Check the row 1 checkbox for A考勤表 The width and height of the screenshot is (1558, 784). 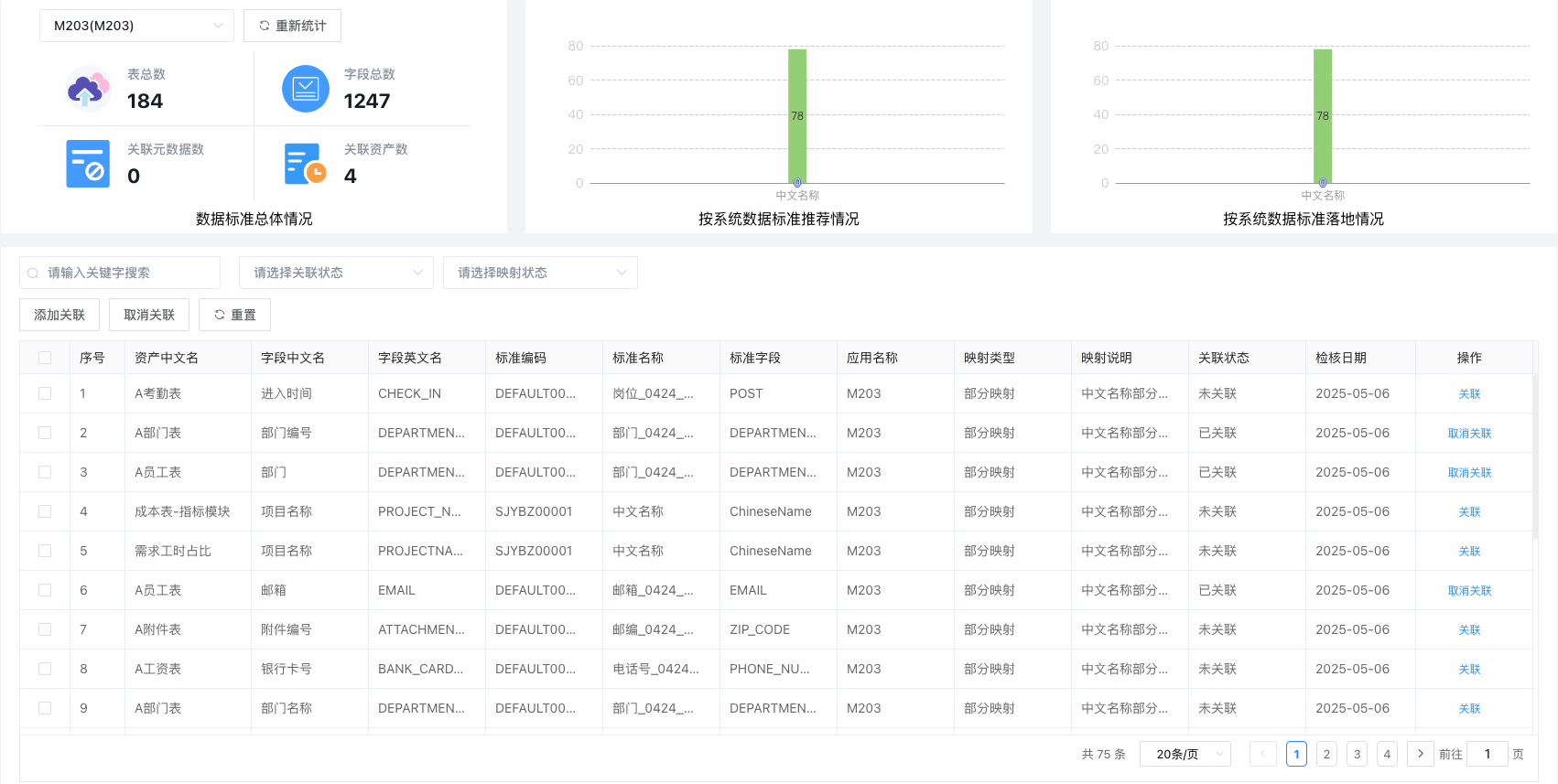(x=45, y=393)
